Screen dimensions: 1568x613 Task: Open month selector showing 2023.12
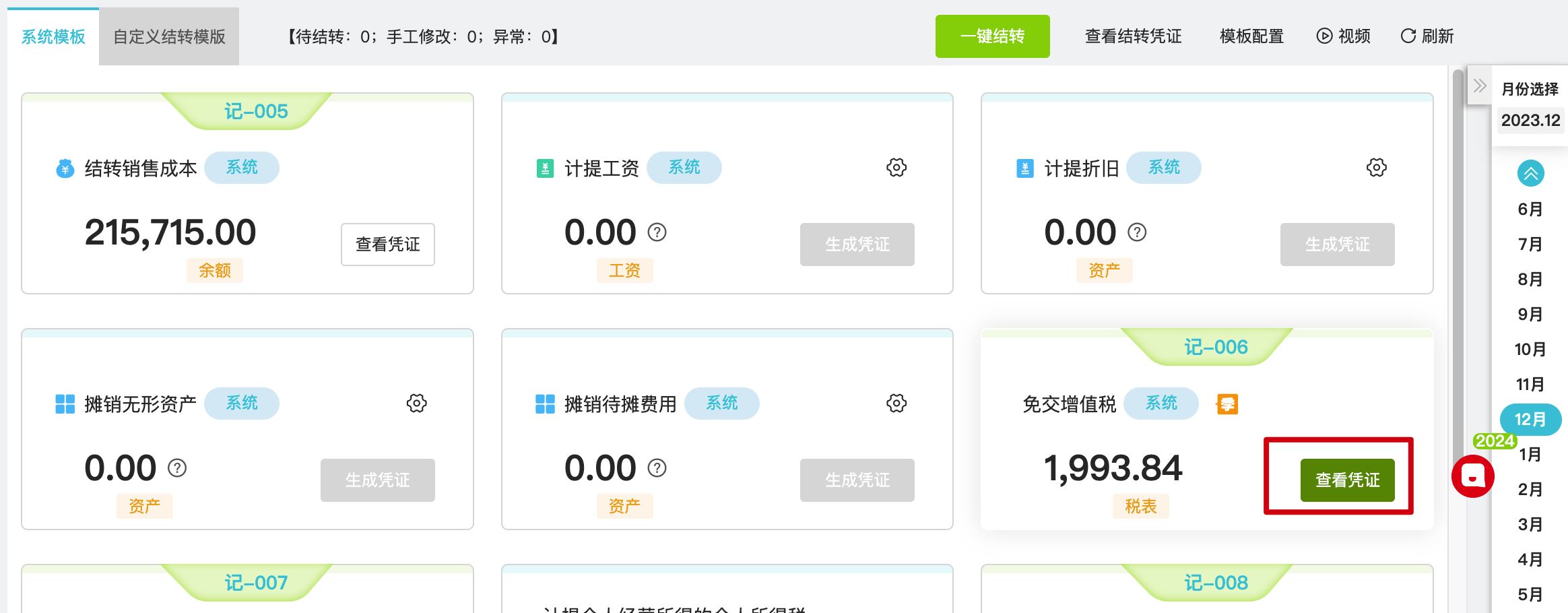coord(1530,121)
